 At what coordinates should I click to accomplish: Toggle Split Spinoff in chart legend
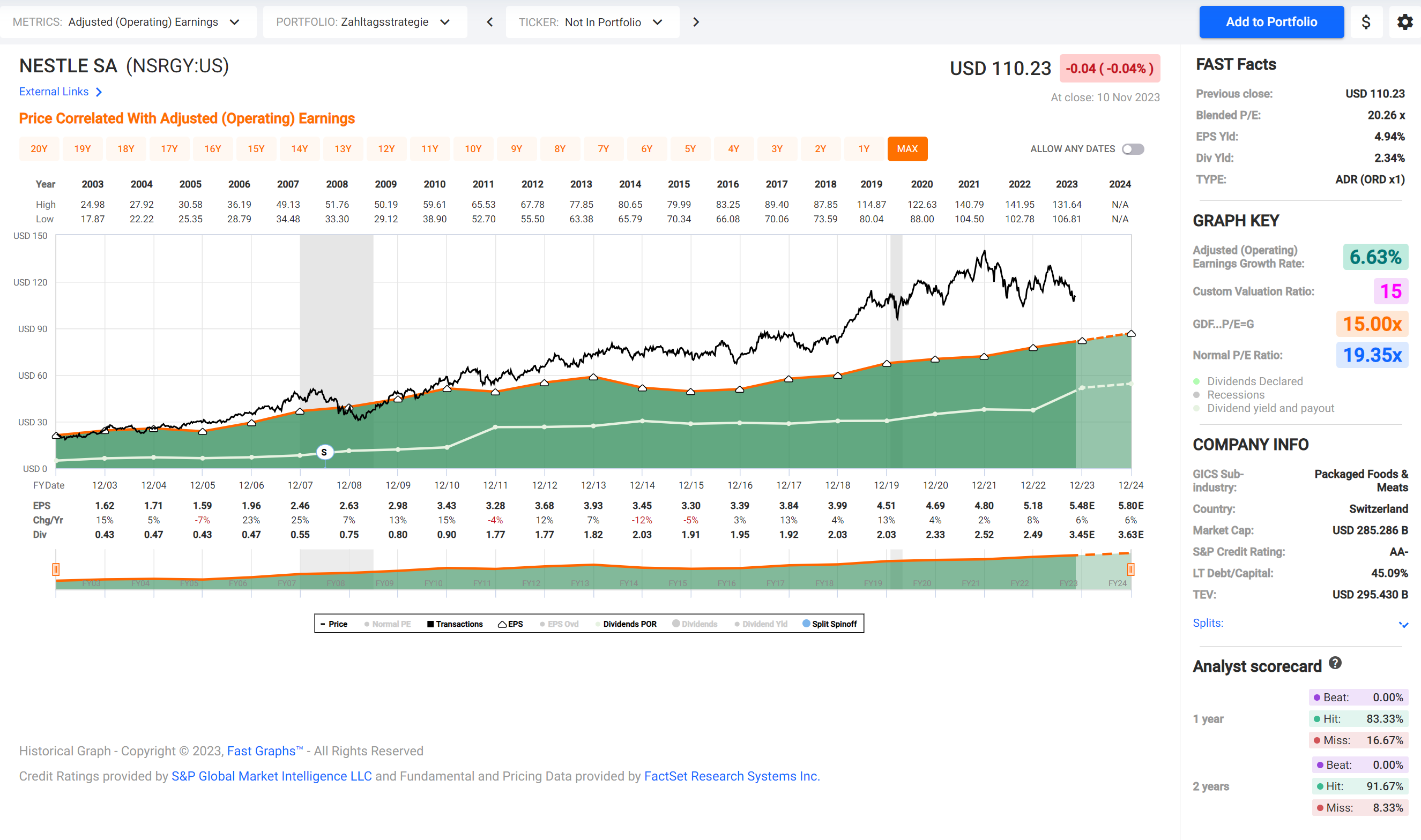click(830, 624)
